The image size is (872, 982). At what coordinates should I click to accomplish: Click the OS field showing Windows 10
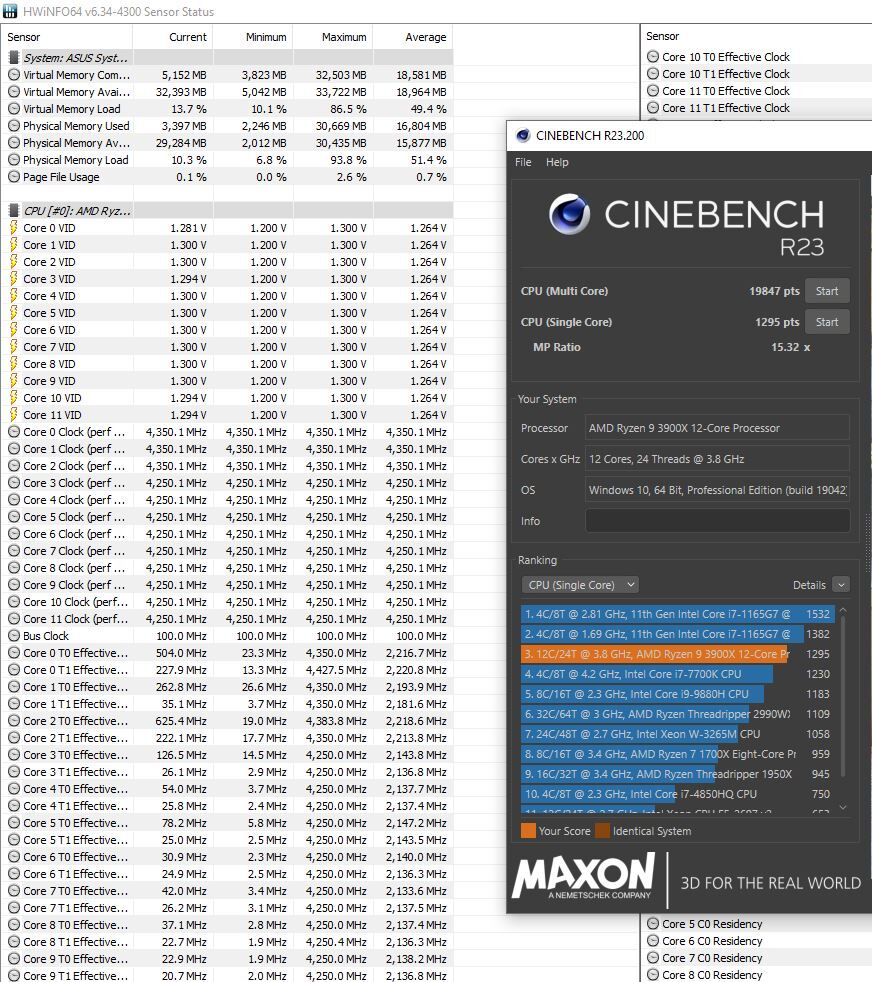click(717, 490)
